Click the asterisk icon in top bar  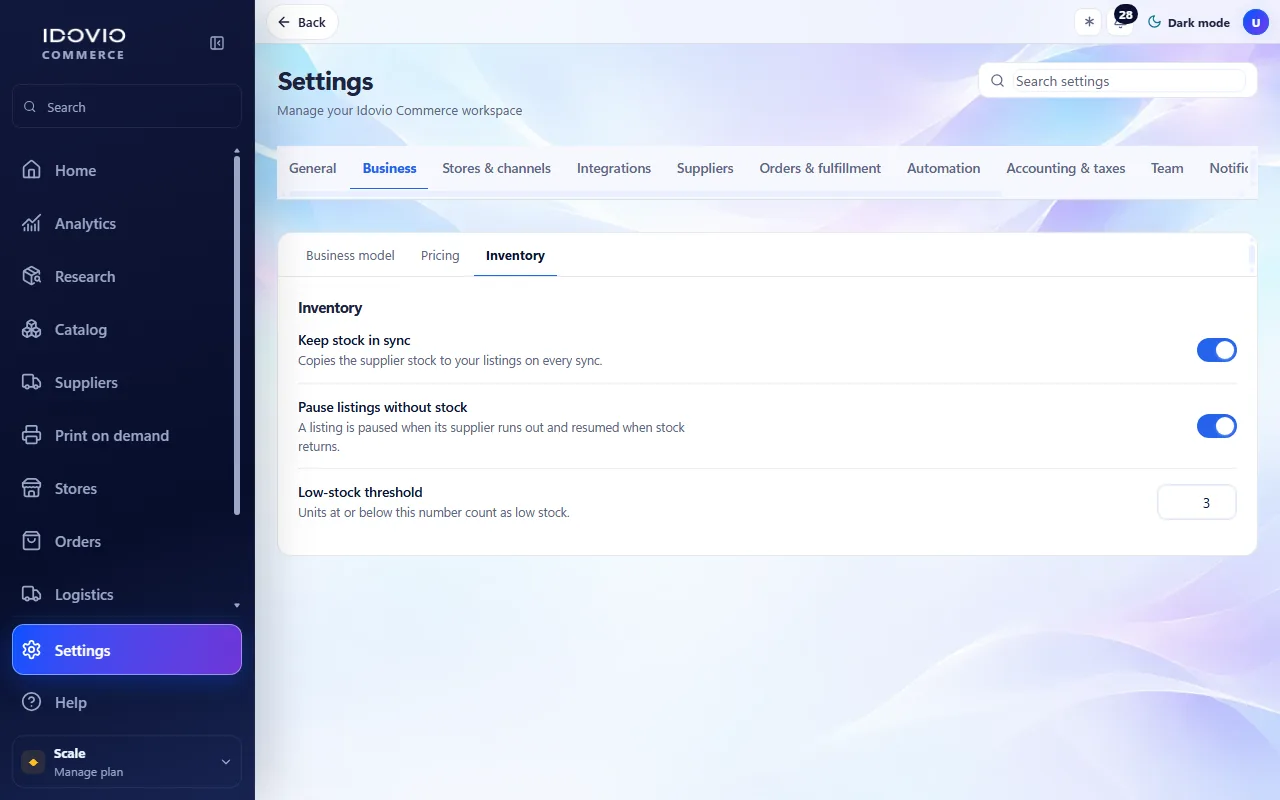[1088, 22]
